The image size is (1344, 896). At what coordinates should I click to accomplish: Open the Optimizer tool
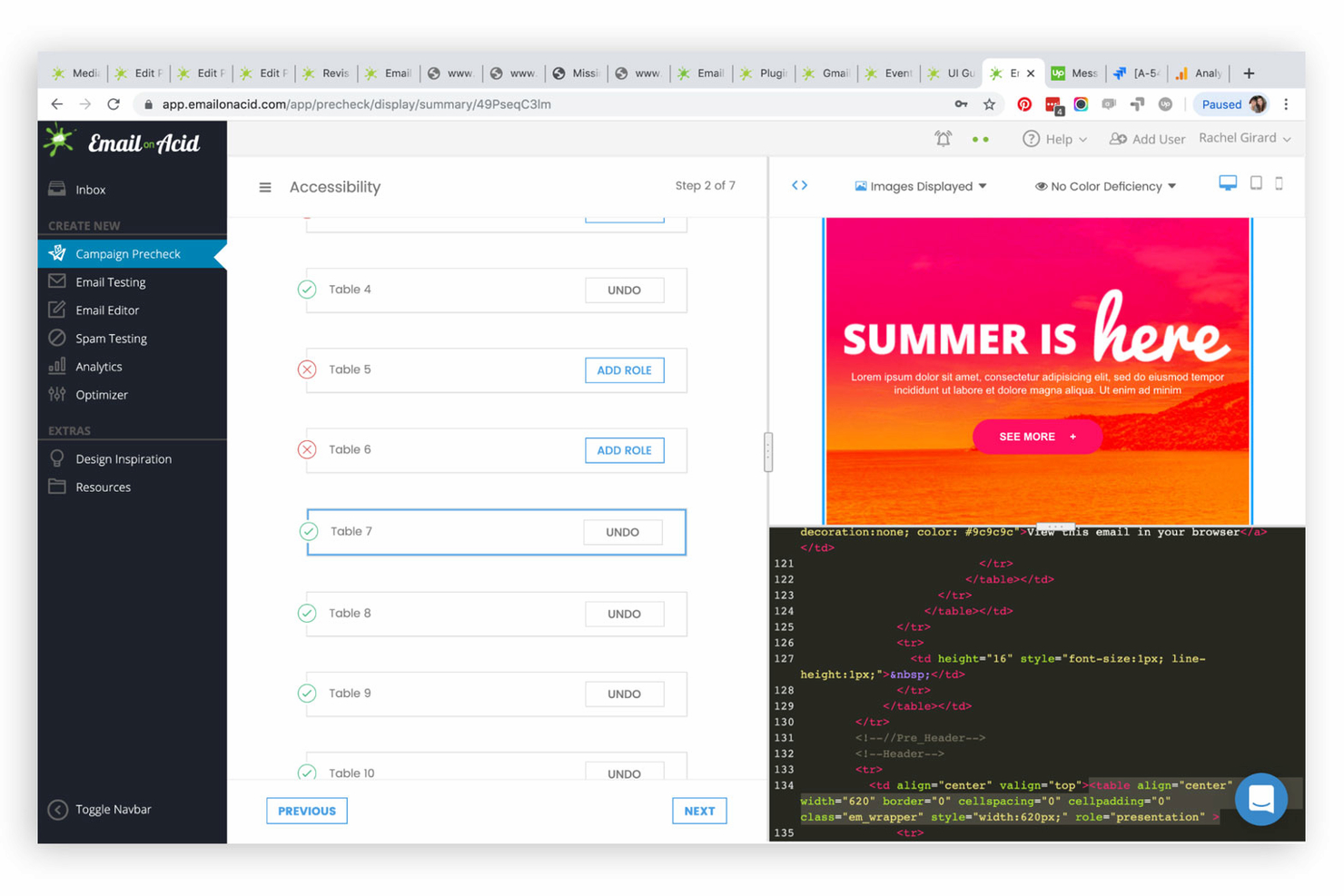101,394
